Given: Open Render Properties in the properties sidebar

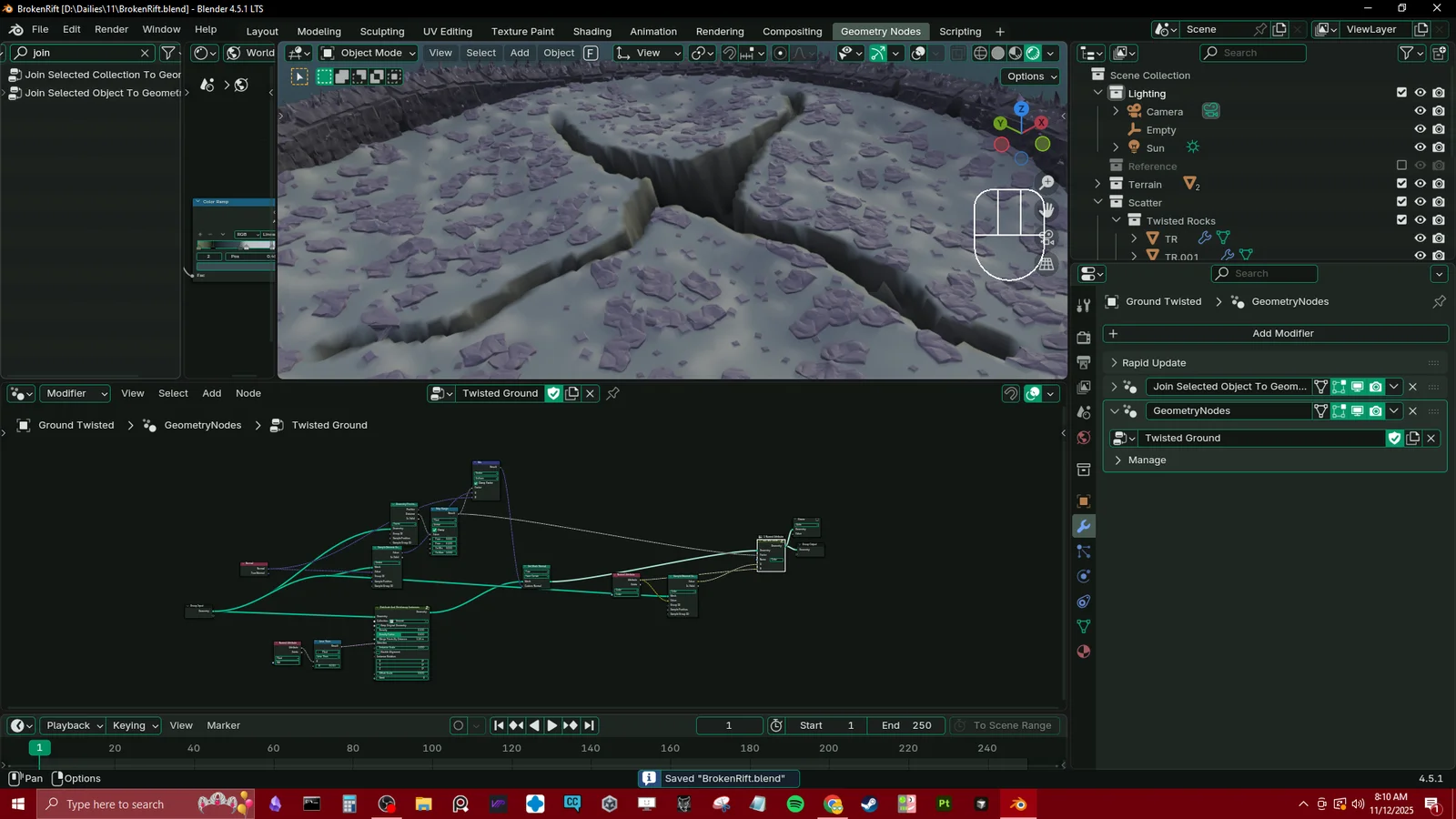Looking at the screenshot, I should click(x=1083, y=337).
